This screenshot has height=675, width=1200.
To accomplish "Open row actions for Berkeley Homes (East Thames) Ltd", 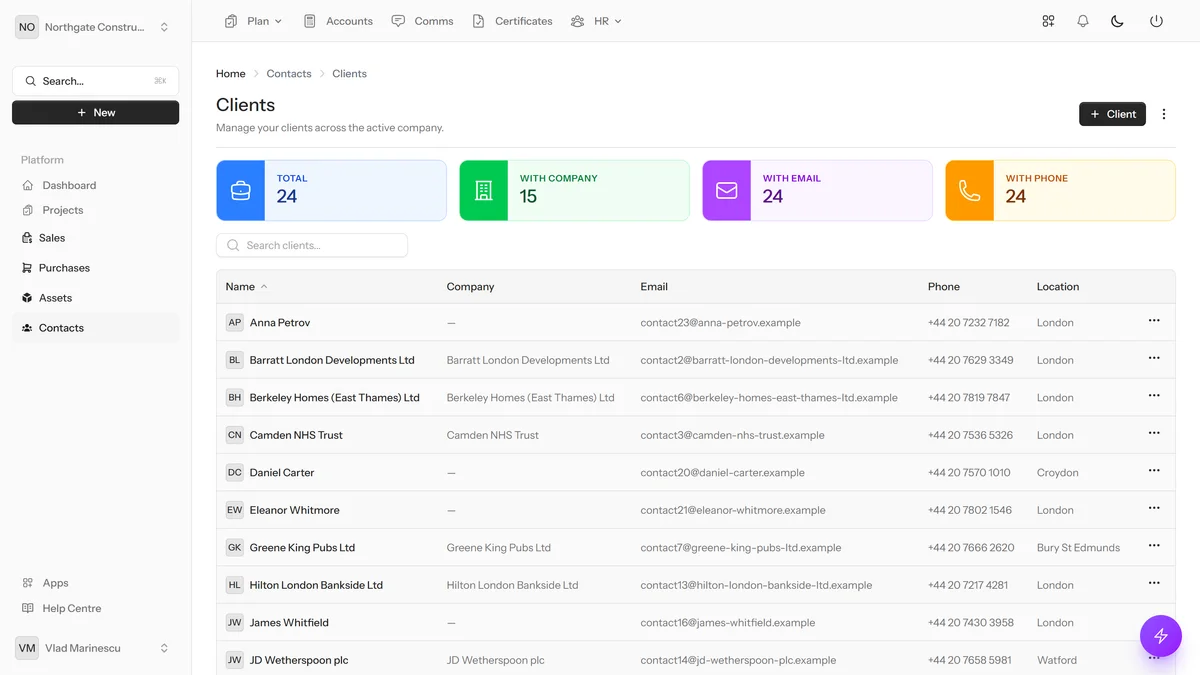I will 1154,396.
